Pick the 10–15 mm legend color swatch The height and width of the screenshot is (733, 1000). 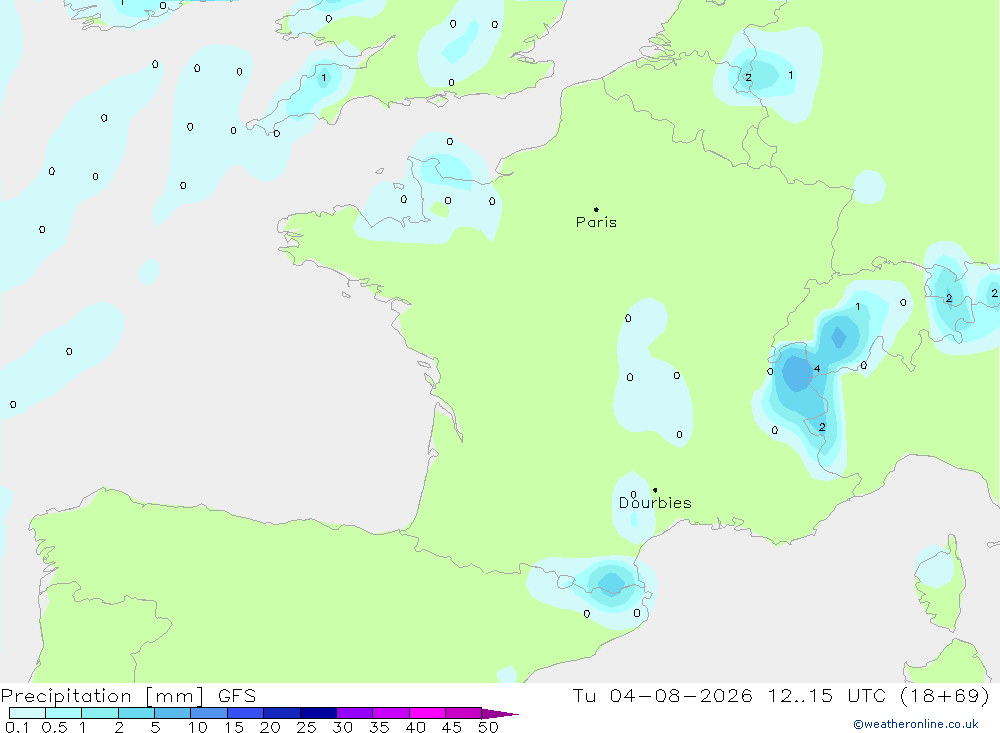point(209,713)
